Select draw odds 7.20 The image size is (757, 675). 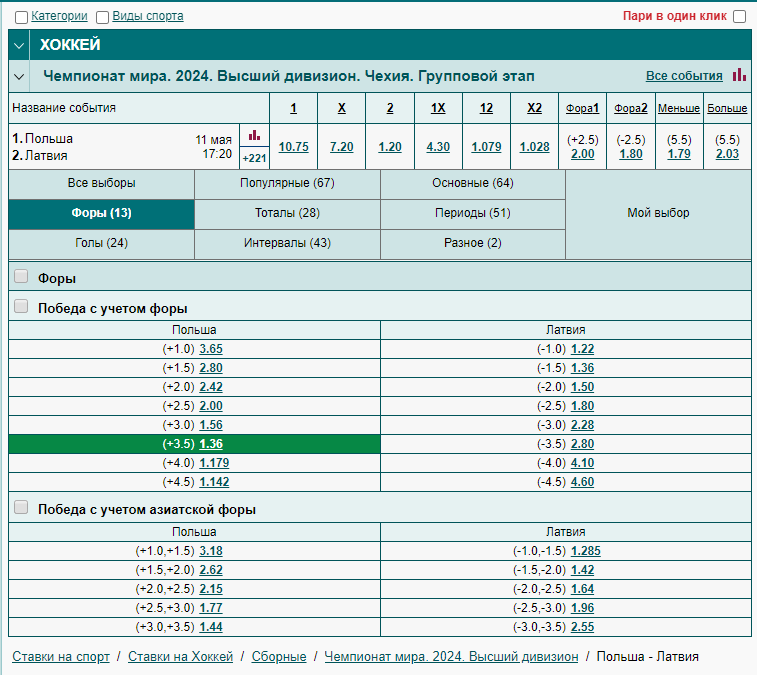tap(341, 147)
